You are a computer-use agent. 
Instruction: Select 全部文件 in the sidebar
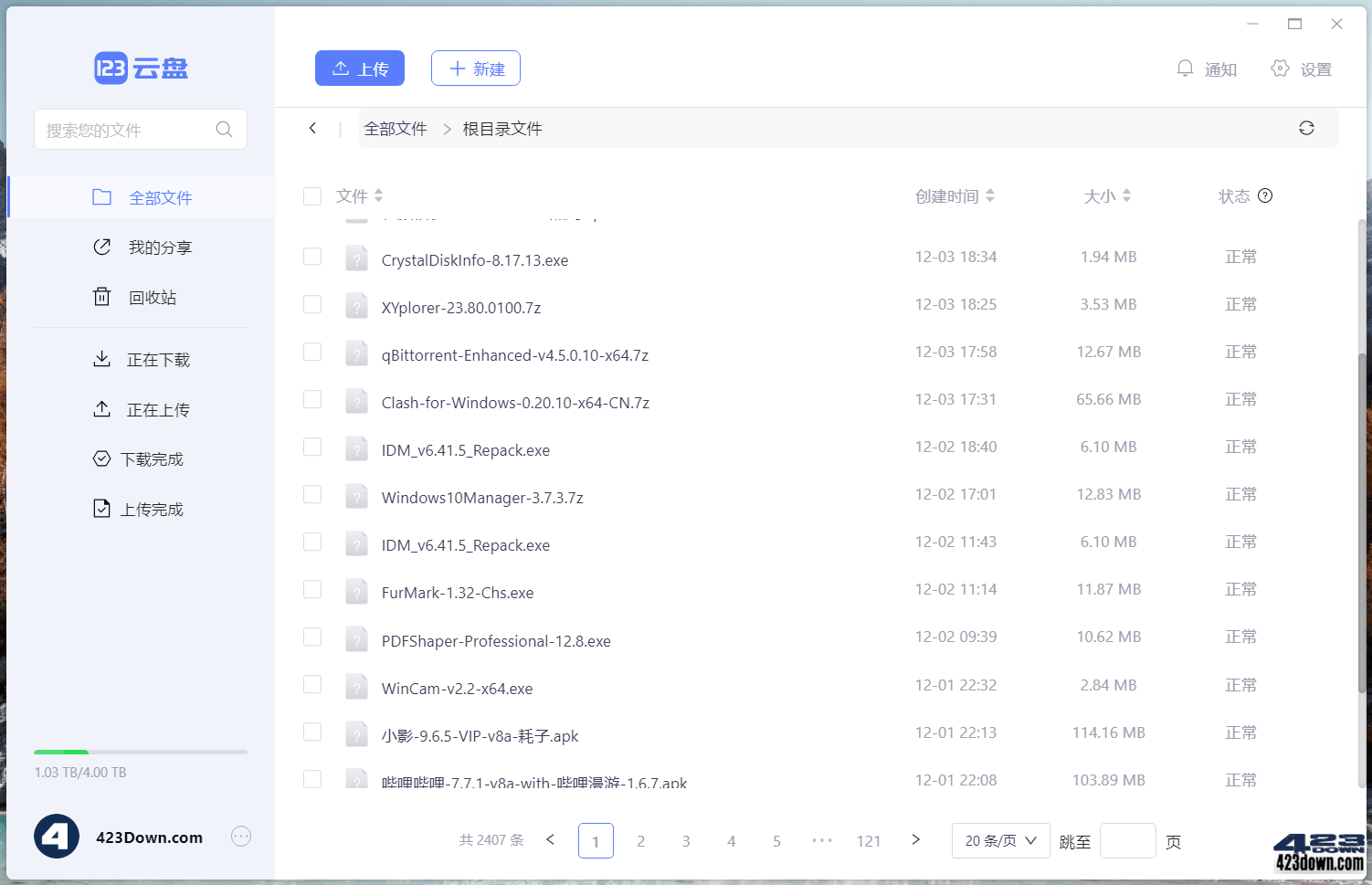tap(161, 196)
